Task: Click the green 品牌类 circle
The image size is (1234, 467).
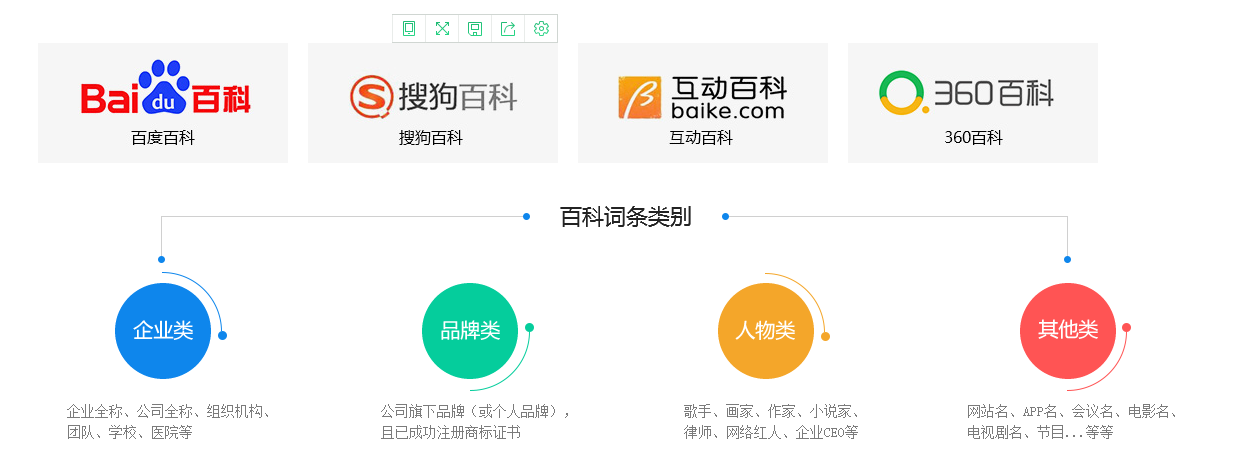Action: 470,331
